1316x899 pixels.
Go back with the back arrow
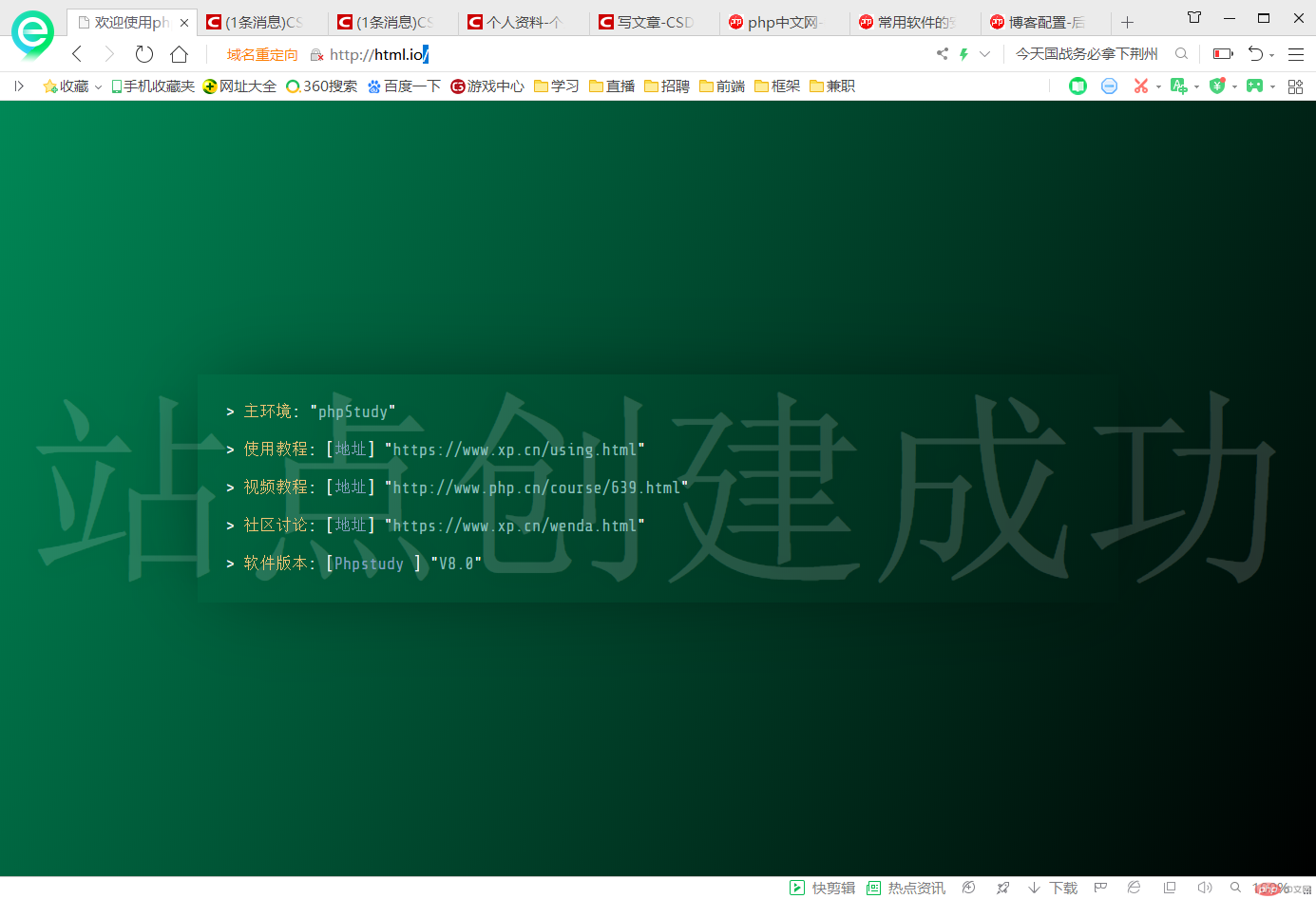click(x=77, y=54)
